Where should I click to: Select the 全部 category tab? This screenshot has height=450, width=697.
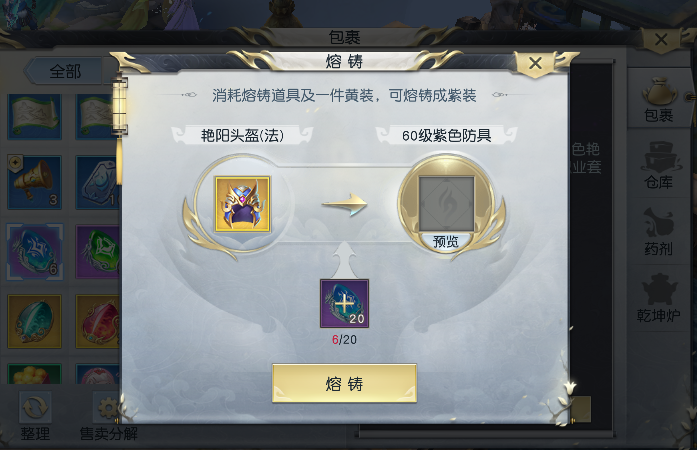point(65,71)
